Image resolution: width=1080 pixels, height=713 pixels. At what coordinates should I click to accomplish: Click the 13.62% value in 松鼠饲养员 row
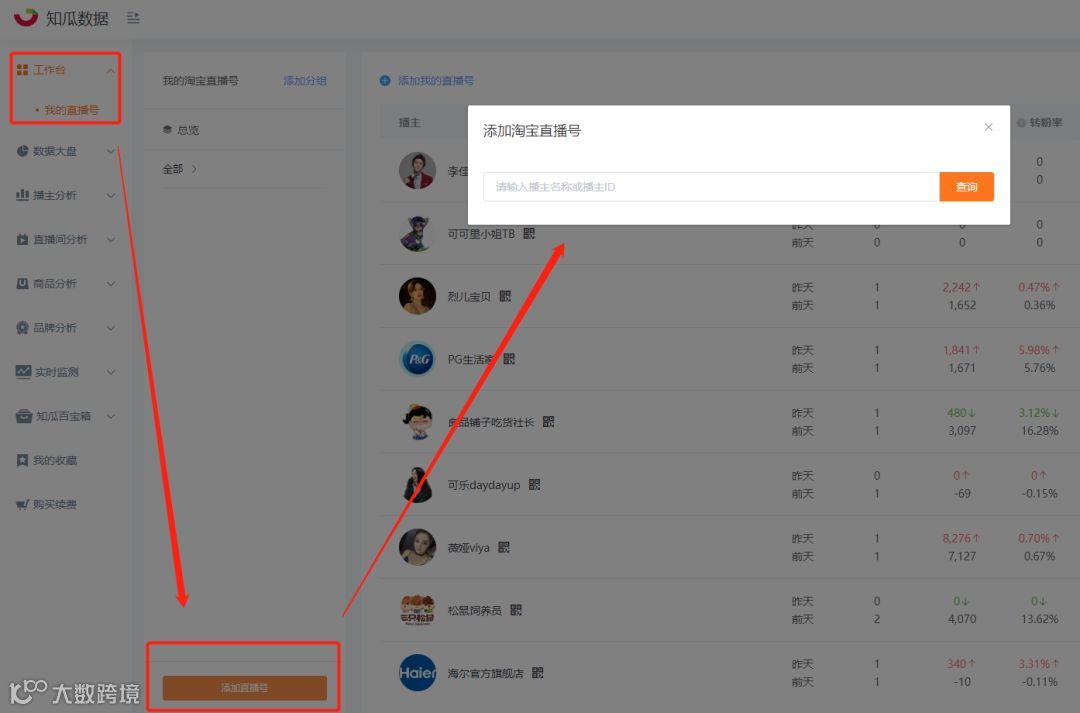[1039, 619]
